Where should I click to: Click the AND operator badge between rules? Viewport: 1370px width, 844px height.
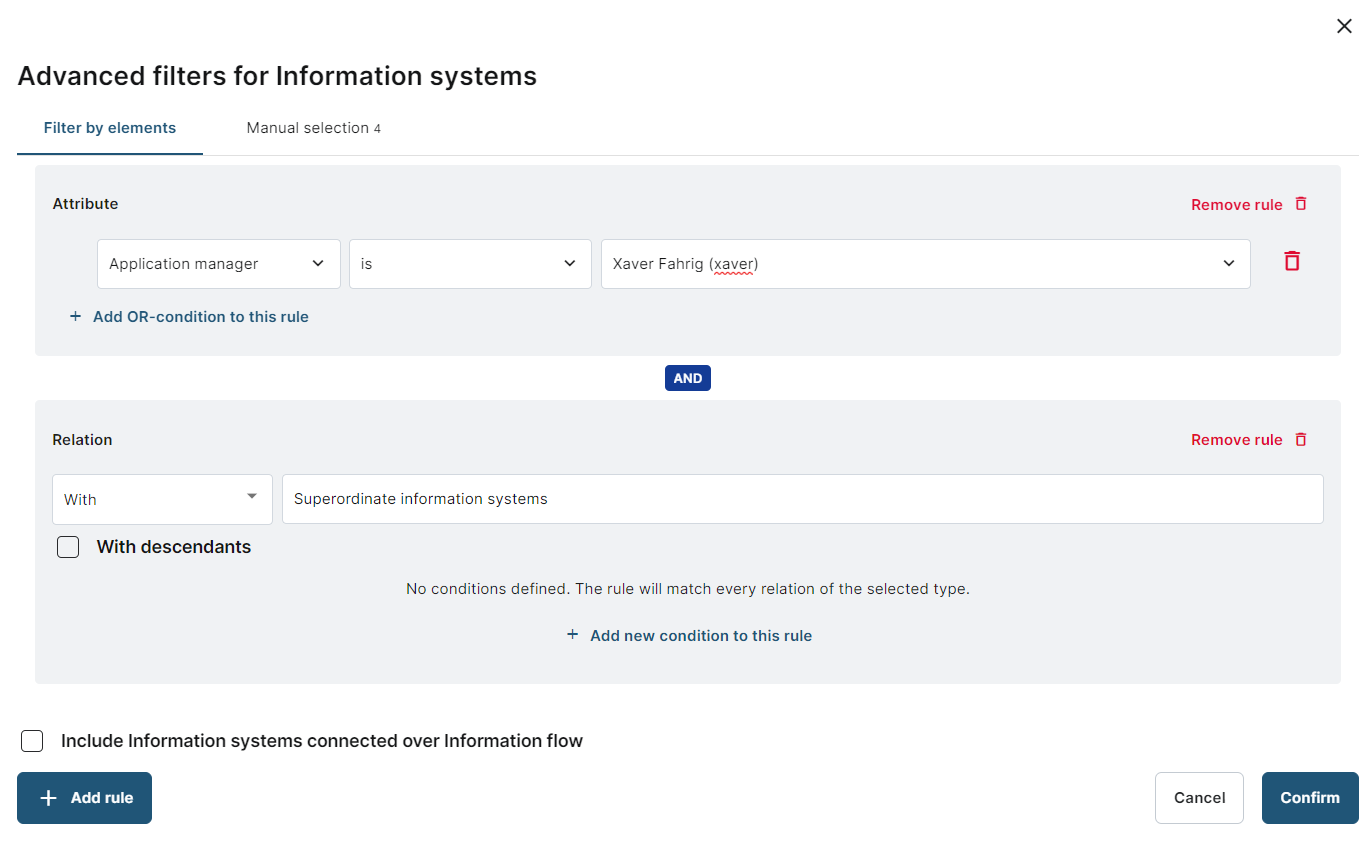pos(687,378)
